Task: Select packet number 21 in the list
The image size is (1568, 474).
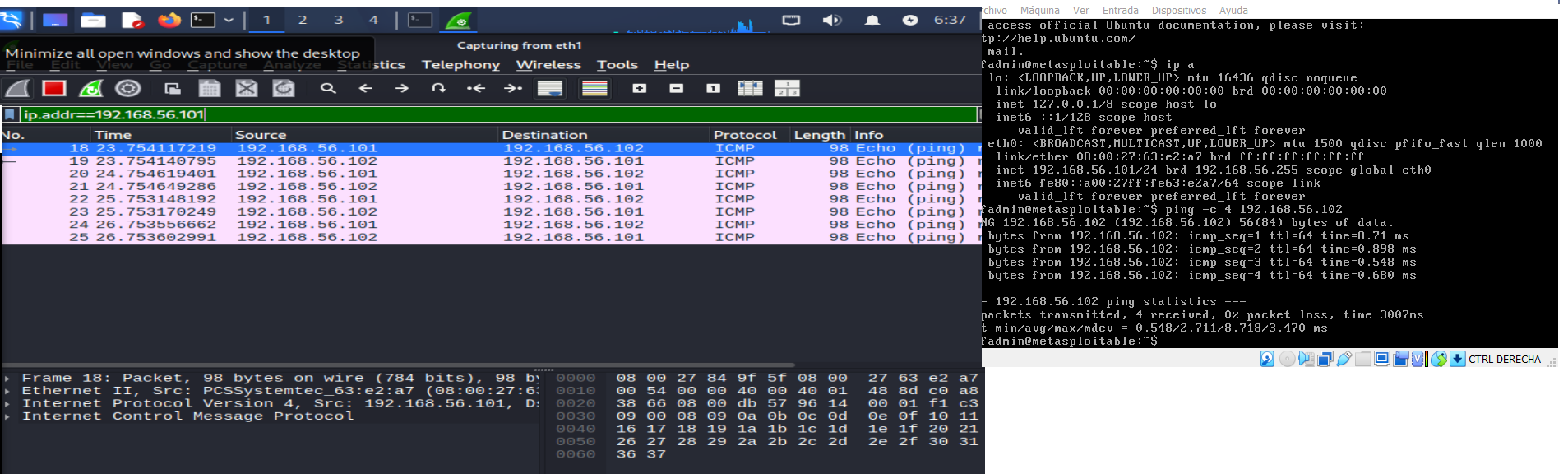Action: click(491, 187)
